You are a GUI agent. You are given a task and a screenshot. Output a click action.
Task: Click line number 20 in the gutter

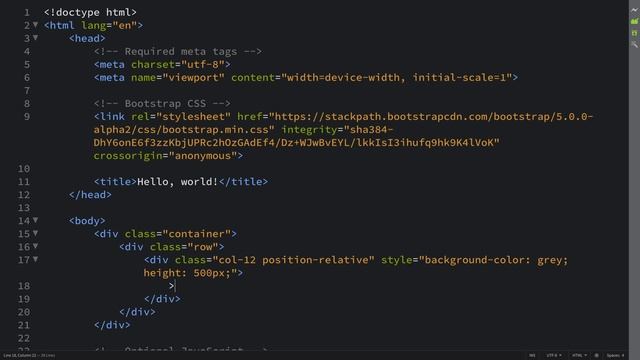point(24,312)
